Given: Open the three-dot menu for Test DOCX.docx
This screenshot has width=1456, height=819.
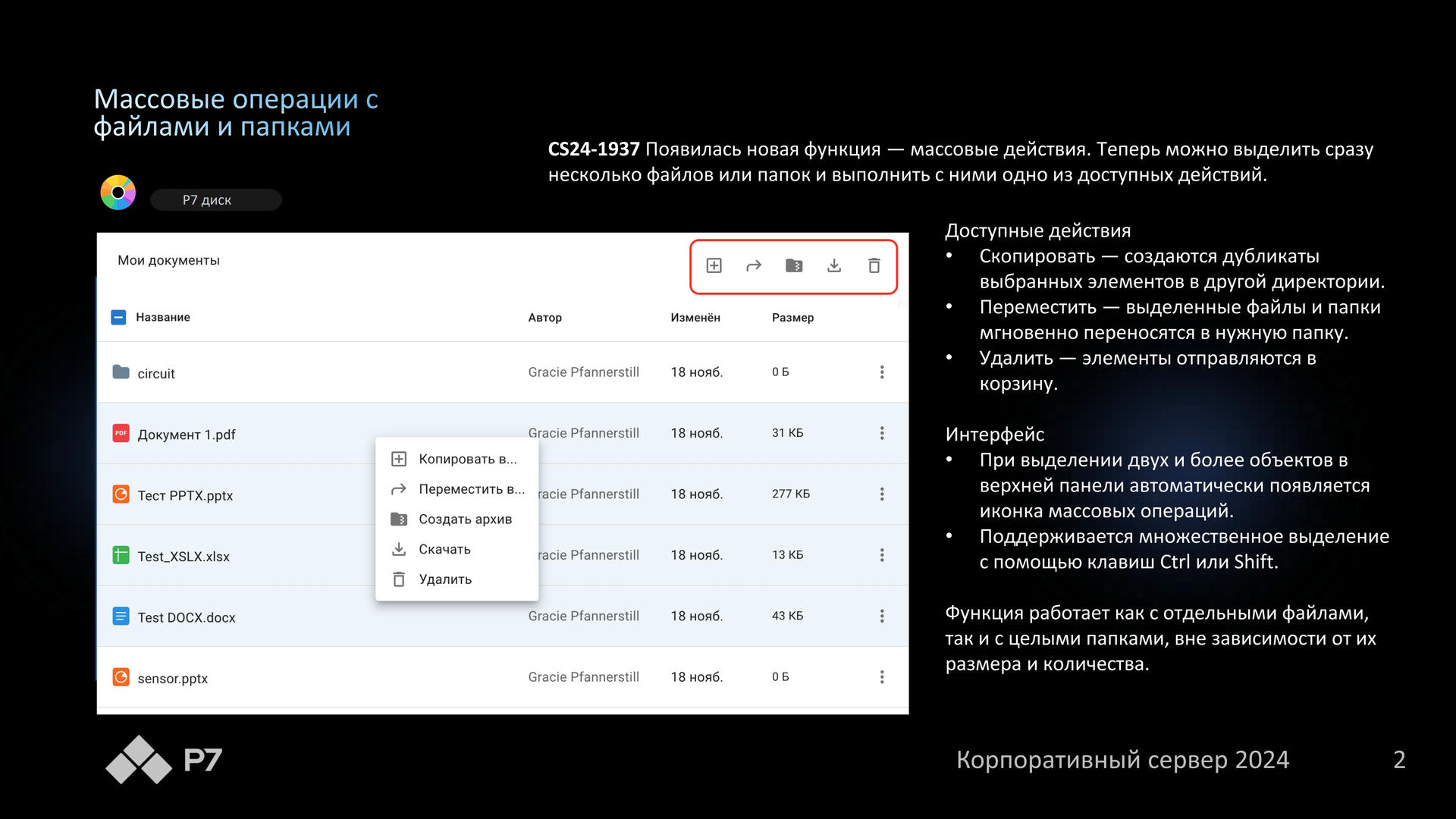Looking at the screenshot, I should (x=882, y=616).
